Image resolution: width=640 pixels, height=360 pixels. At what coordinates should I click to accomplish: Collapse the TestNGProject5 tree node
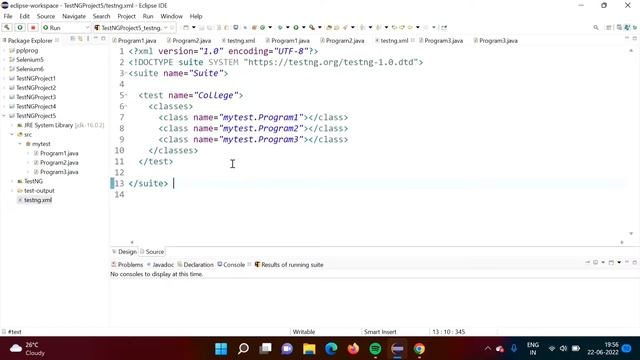tap(4, 116)
